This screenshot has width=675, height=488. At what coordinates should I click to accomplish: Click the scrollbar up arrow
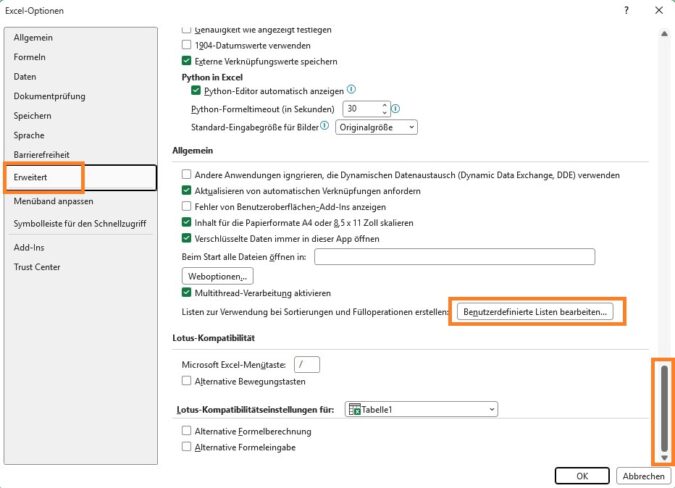(662, 33)
